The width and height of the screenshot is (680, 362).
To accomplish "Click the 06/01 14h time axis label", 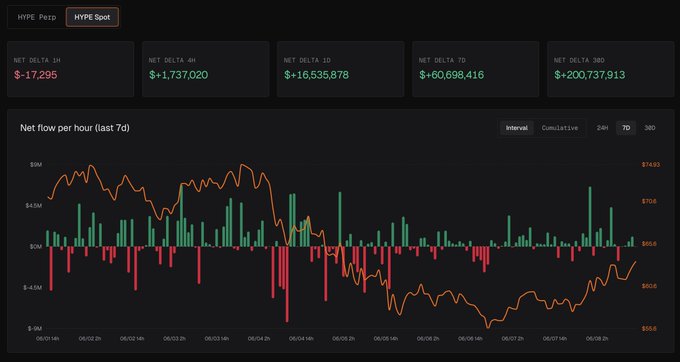I will (x=48, y=338).
